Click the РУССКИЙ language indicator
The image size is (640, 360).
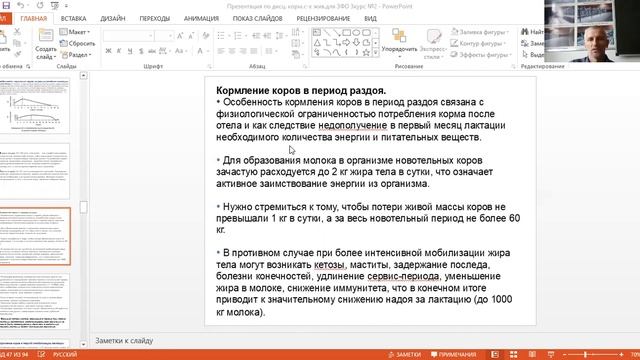pyautogui.click(x=65, y=355)
